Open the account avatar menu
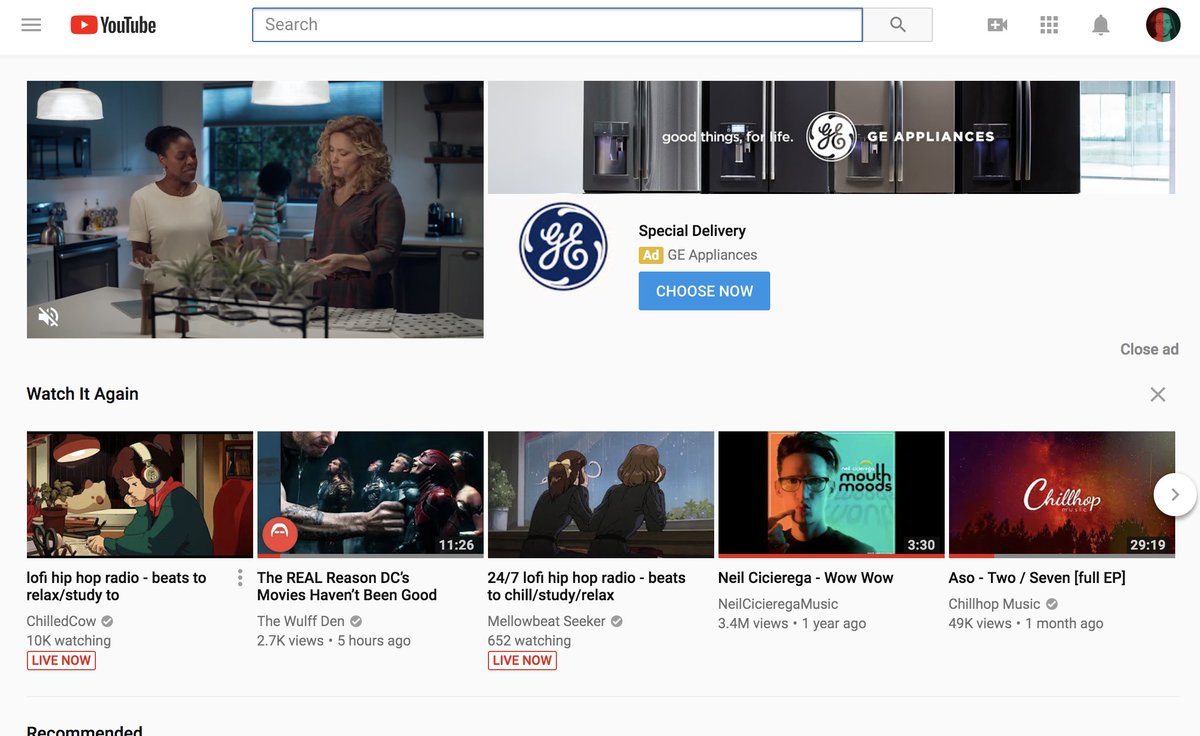 1163,25
